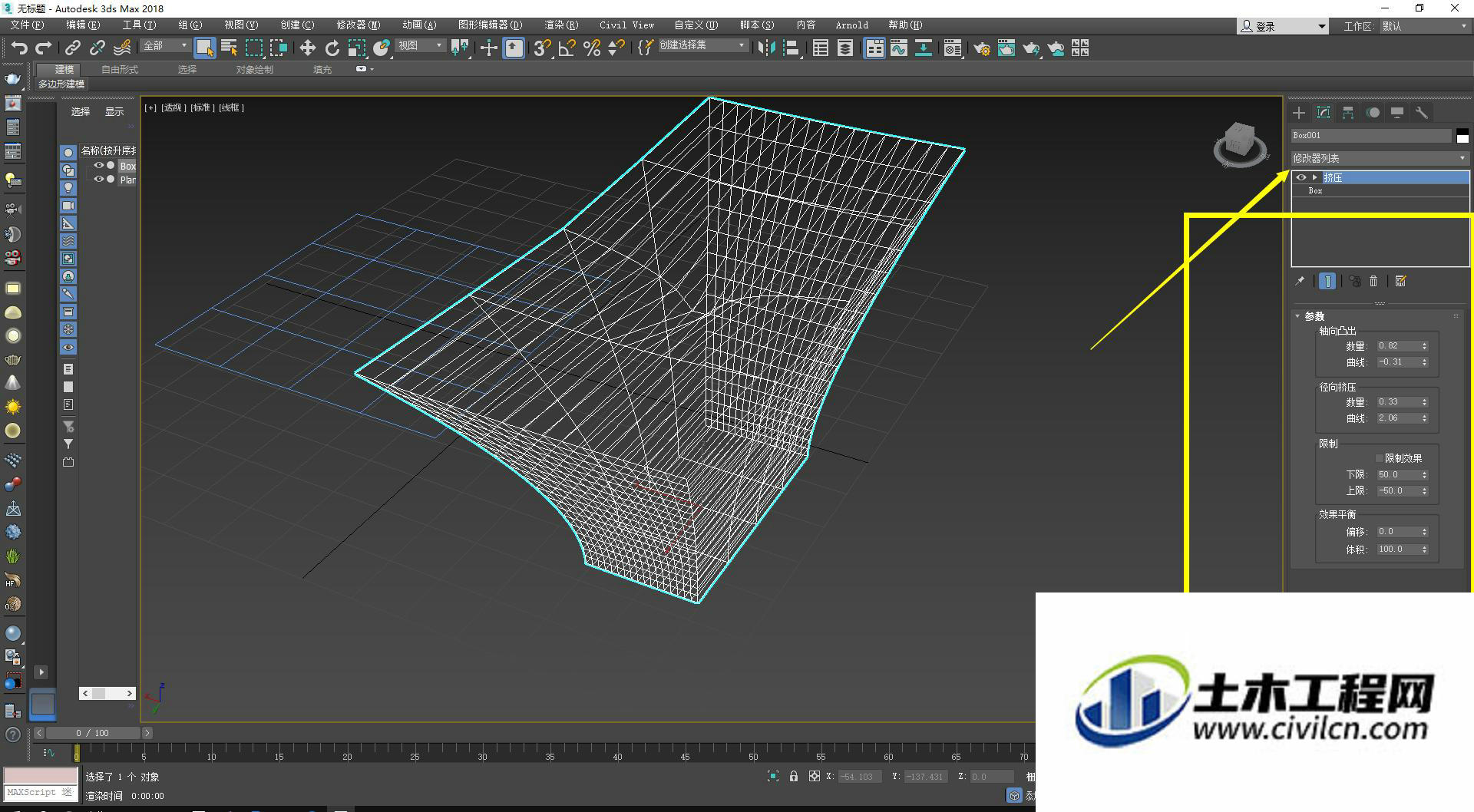Toggle Show End Result button
Viewport: 1474px width, 812px height.
click(x=1327, y=281)
